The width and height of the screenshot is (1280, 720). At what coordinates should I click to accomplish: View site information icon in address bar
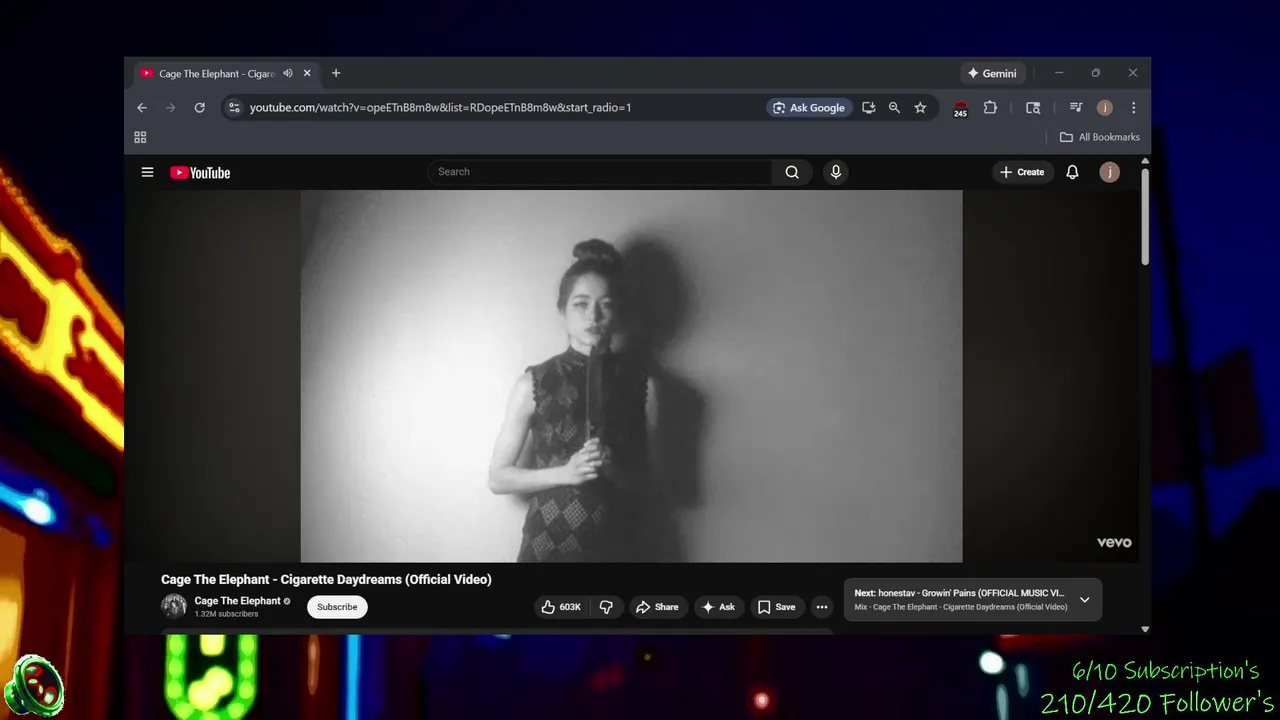click(233, 108)
